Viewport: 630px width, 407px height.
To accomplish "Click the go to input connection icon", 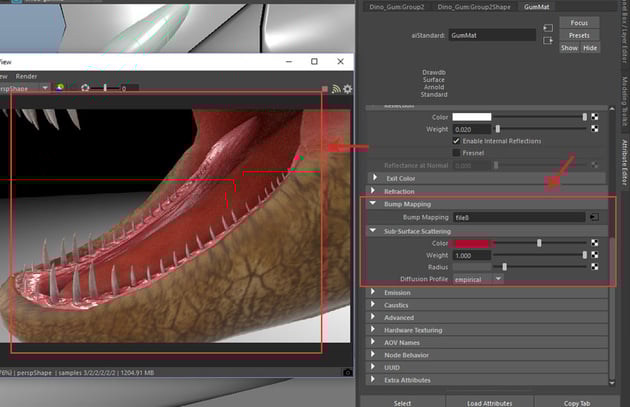I will click(548, 27).
